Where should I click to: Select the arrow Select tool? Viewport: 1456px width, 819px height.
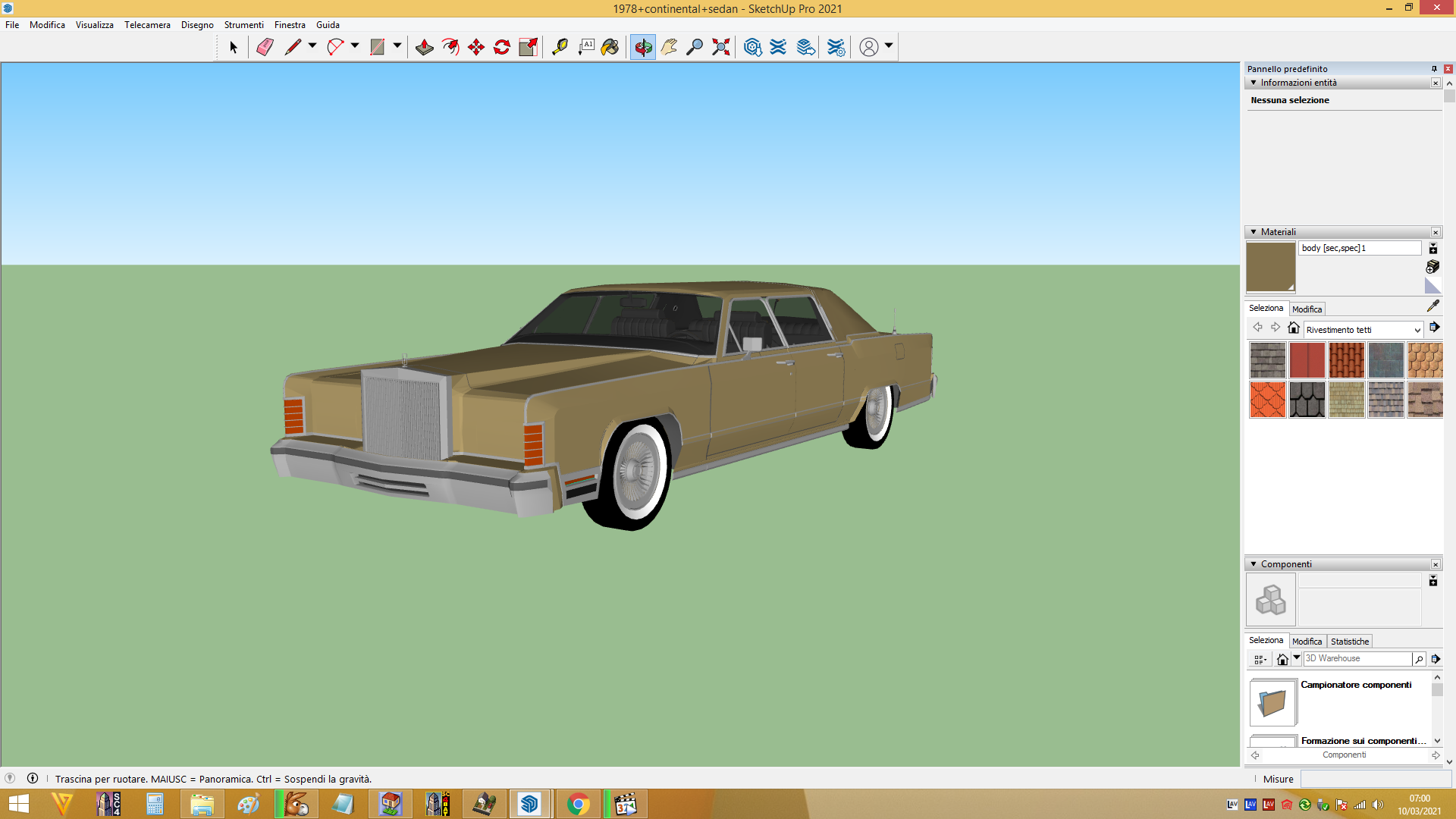[x=233, y=47]
